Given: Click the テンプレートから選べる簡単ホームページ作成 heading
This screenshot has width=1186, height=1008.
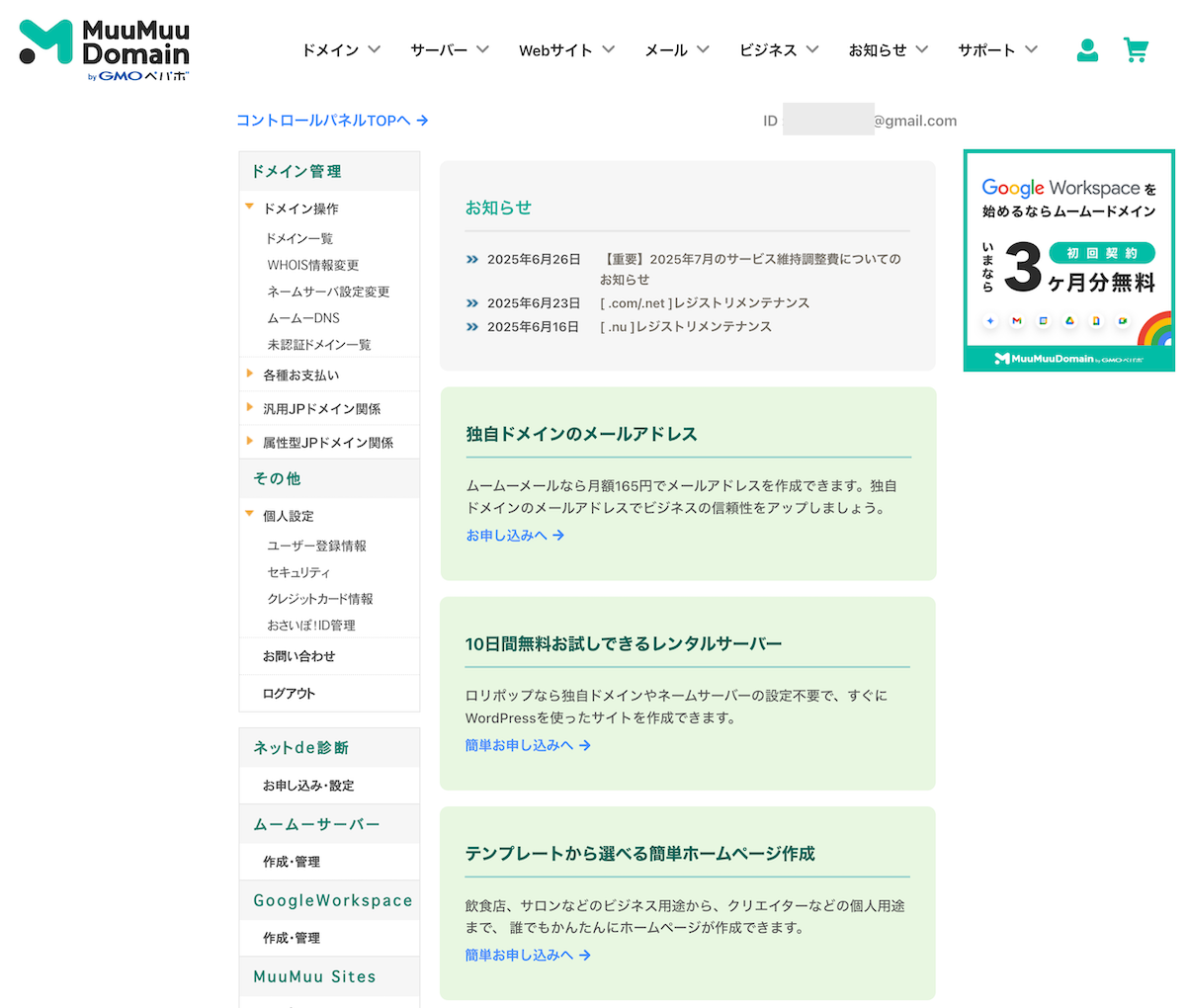Looking at the screenshot, I should pyautogui.click(x=640, y=854).
